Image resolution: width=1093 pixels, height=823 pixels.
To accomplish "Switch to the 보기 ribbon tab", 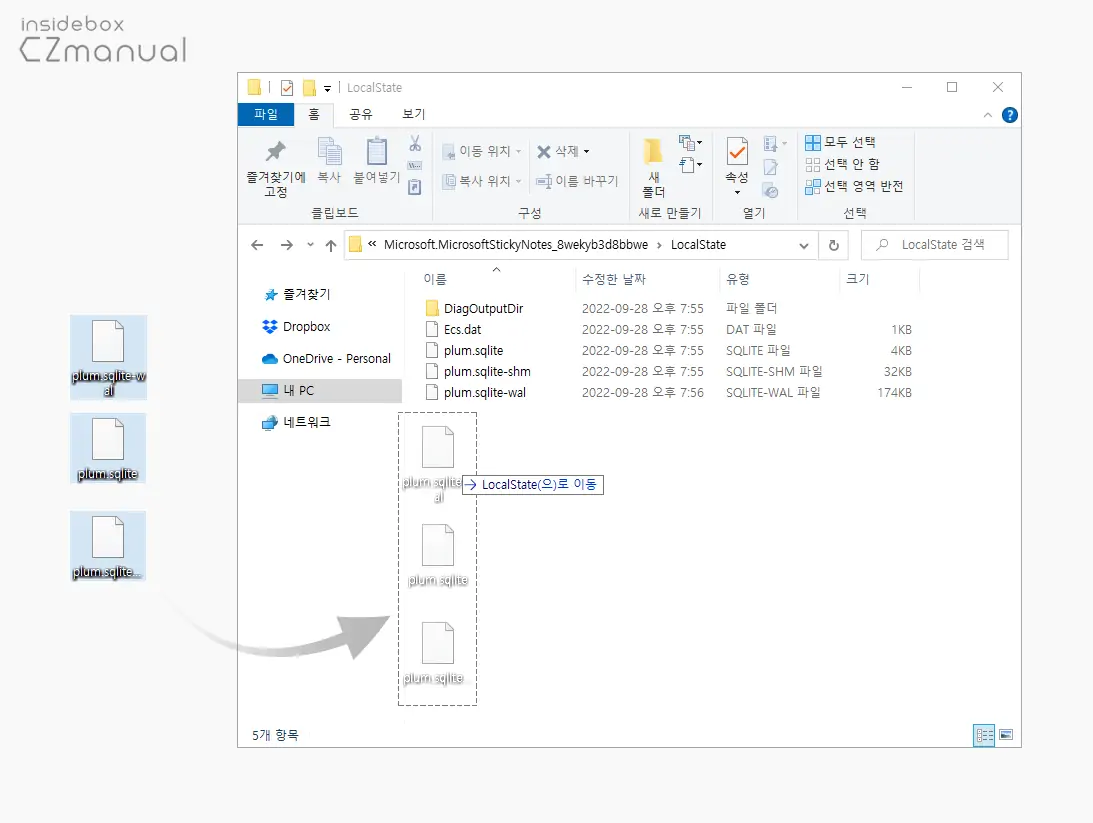I will click(413, 114).
